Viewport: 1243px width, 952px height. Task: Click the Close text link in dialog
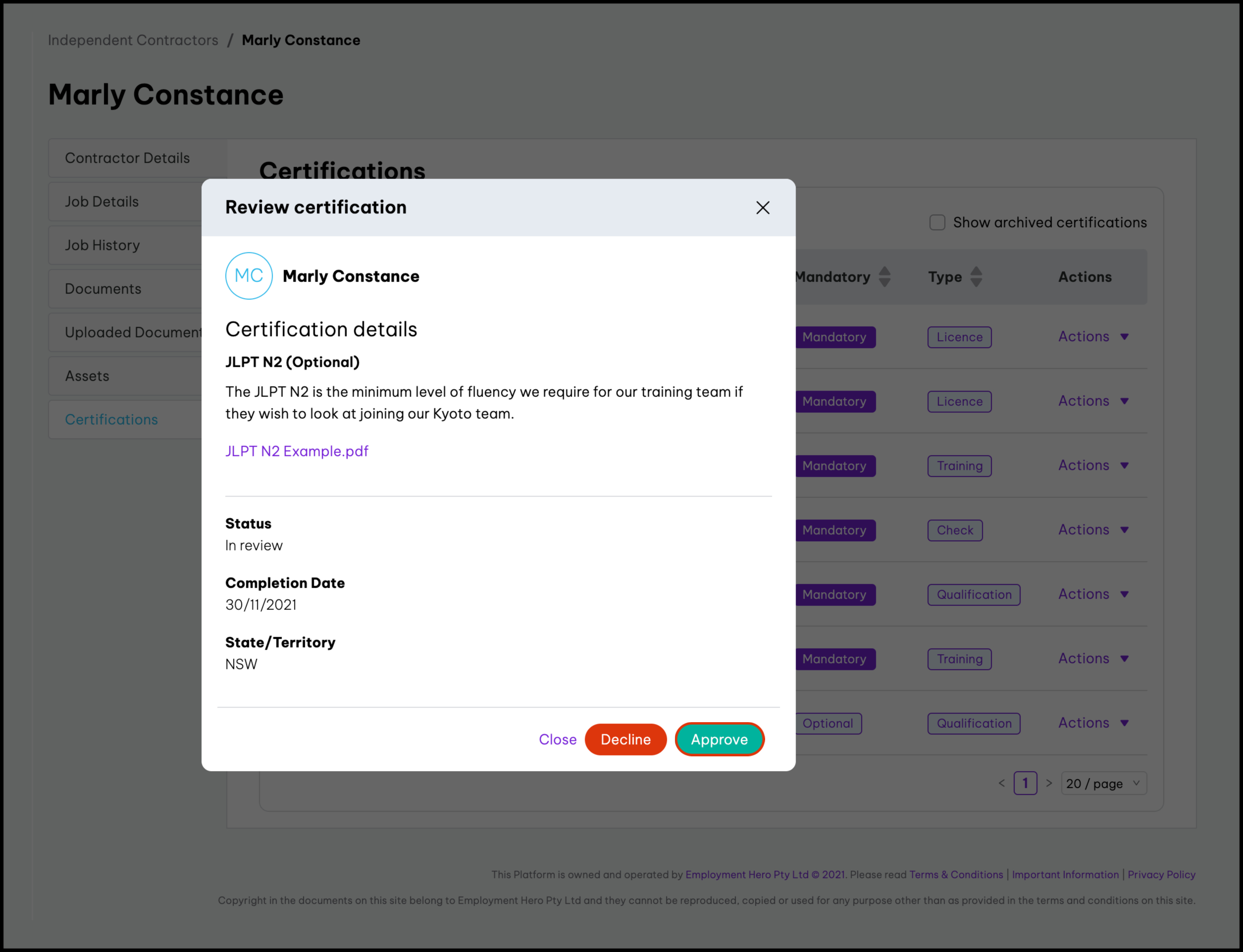point(558,740)
